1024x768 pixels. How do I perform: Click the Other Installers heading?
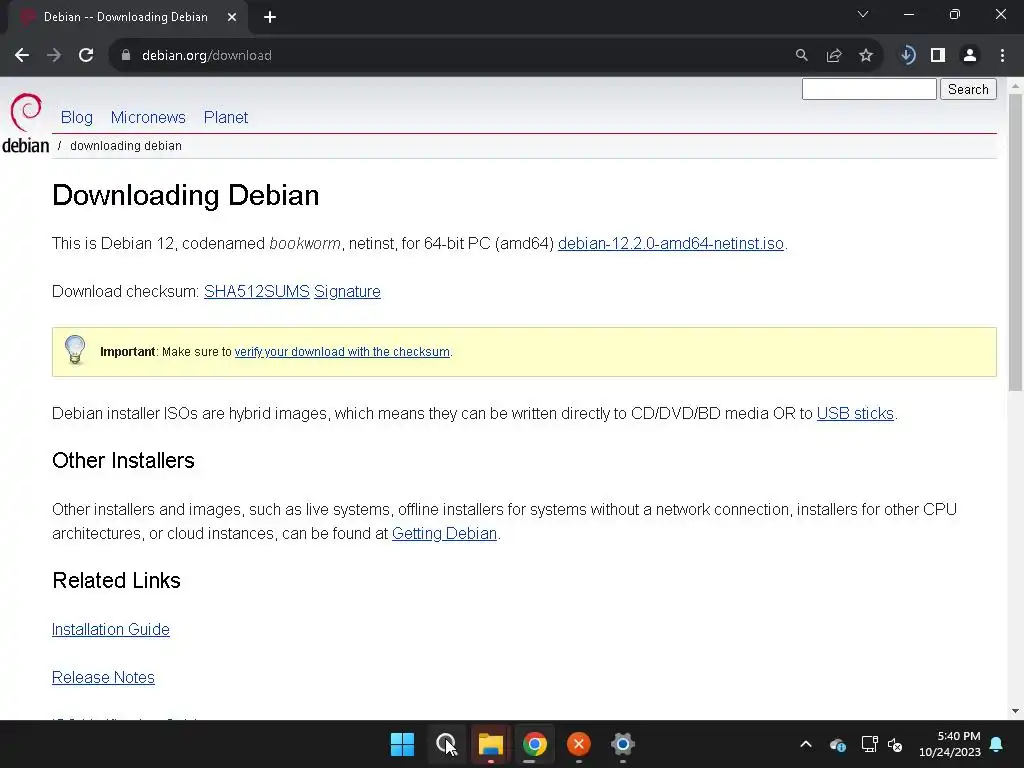(123, 460)
